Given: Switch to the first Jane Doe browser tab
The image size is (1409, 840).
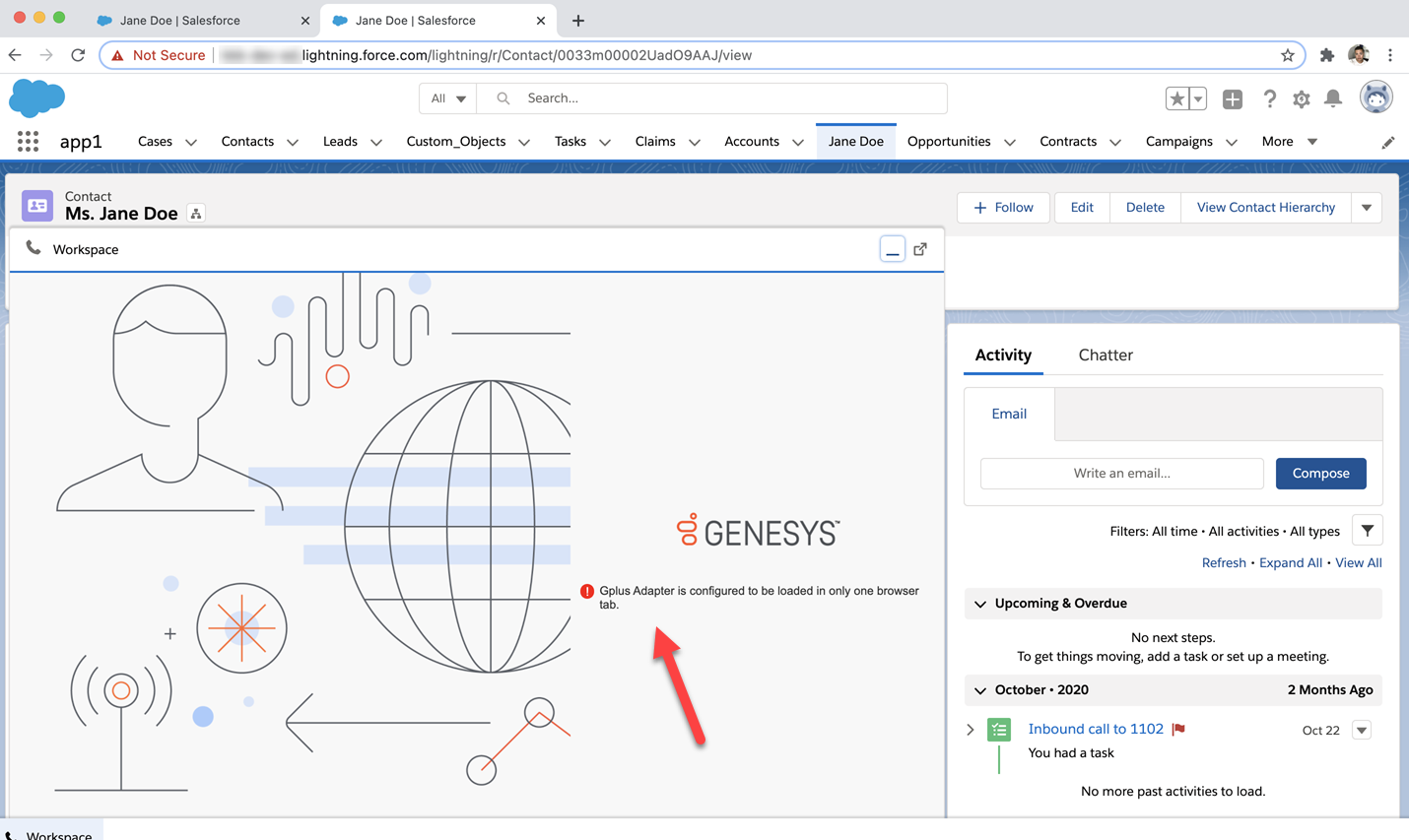Looking at the screenshot, I should click(202, 20).
